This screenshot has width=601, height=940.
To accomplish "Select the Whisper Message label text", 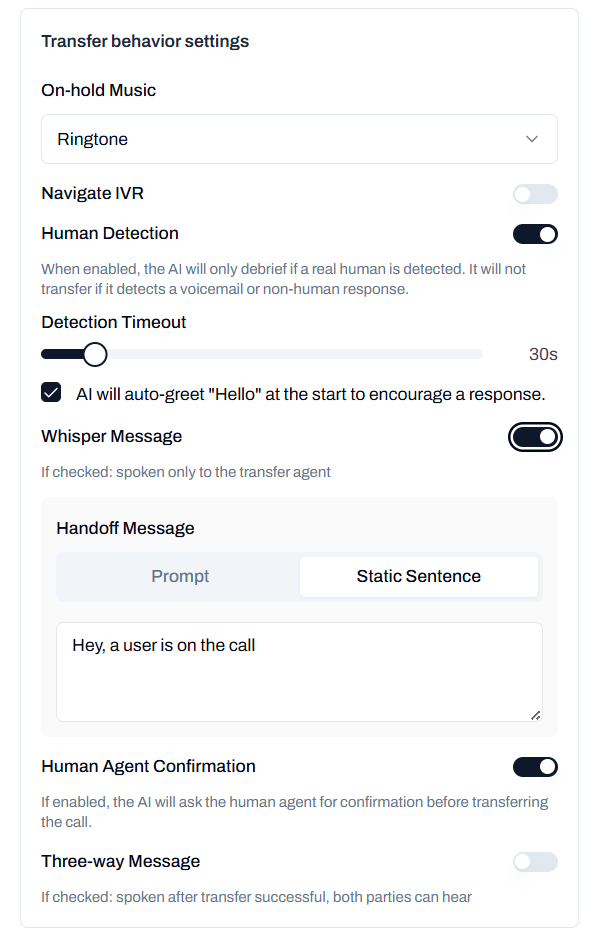I will [x=111, y=436].
